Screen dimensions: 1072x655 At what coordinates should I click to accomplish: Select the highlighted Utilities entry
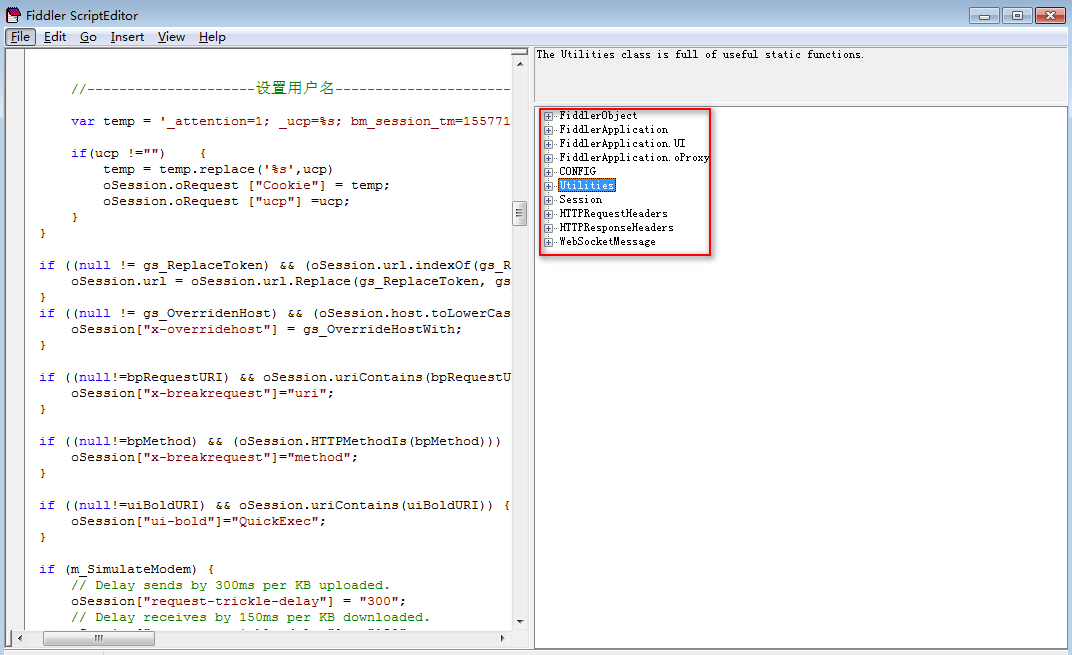click(x=587, y=185)
